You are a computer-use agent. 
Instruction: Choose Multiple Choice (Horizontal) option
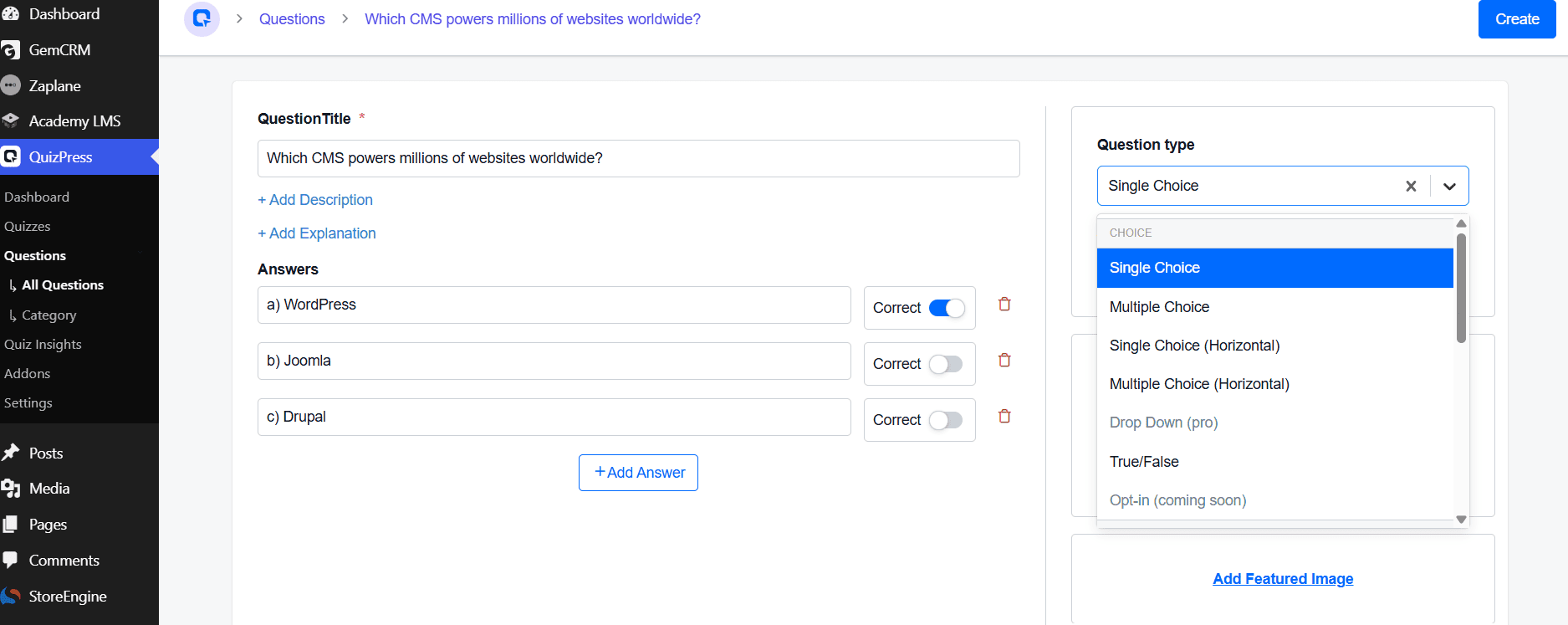(1275, 384)
